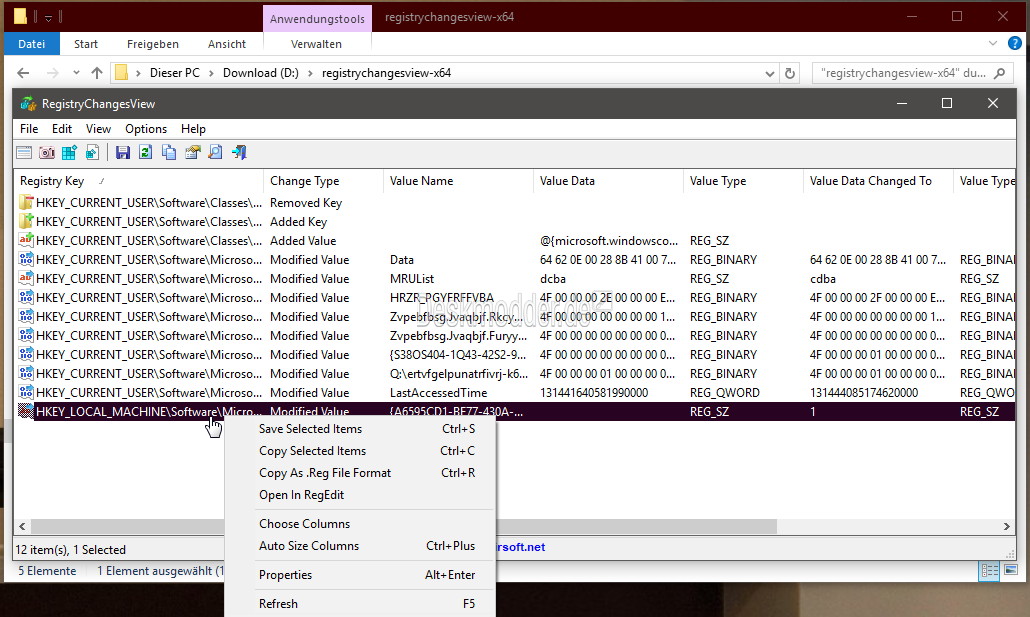Click the icon of the Added Value row
This screenshot has height=617, width=1030.
pyautogui.click(x=26, y=240)
